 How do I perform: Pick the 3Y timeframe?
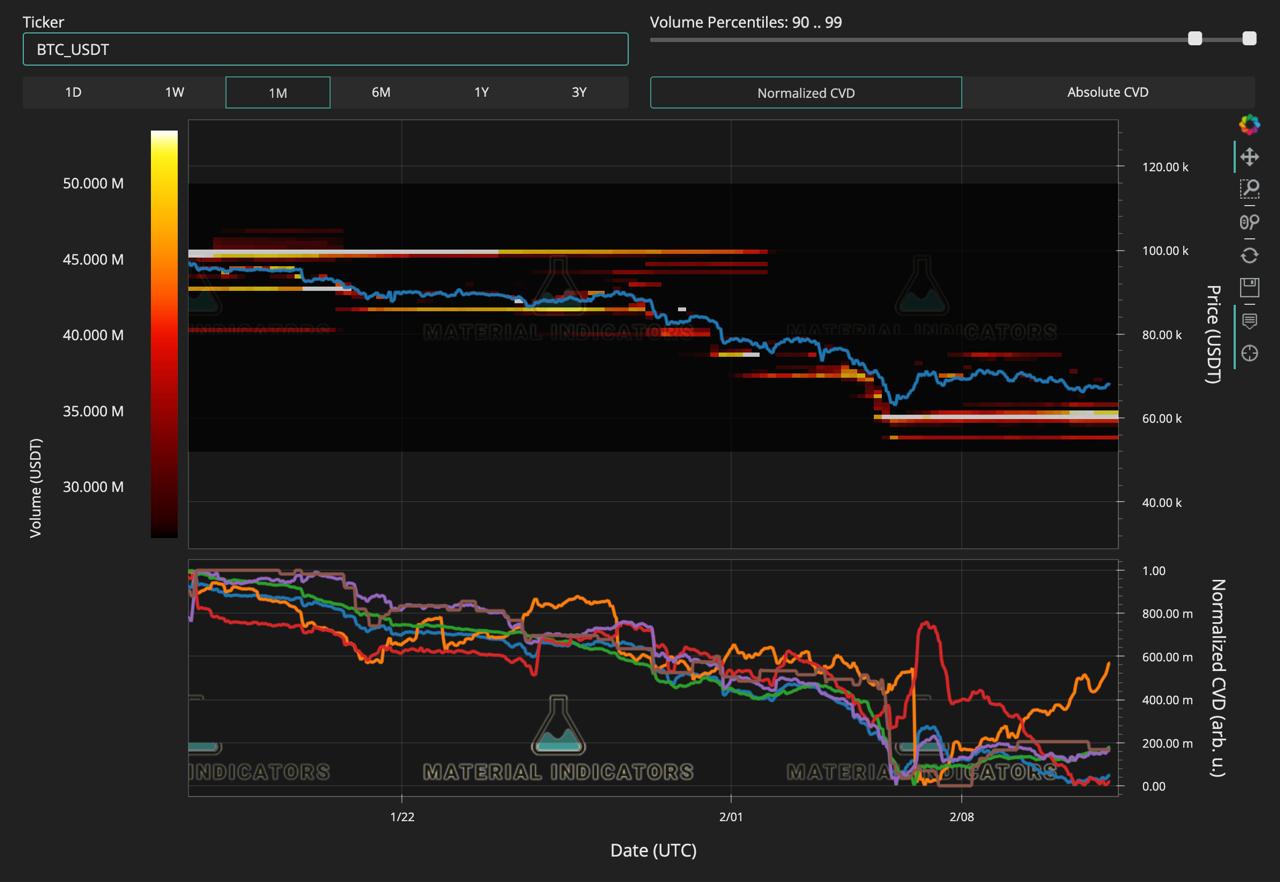coord(579,92)
